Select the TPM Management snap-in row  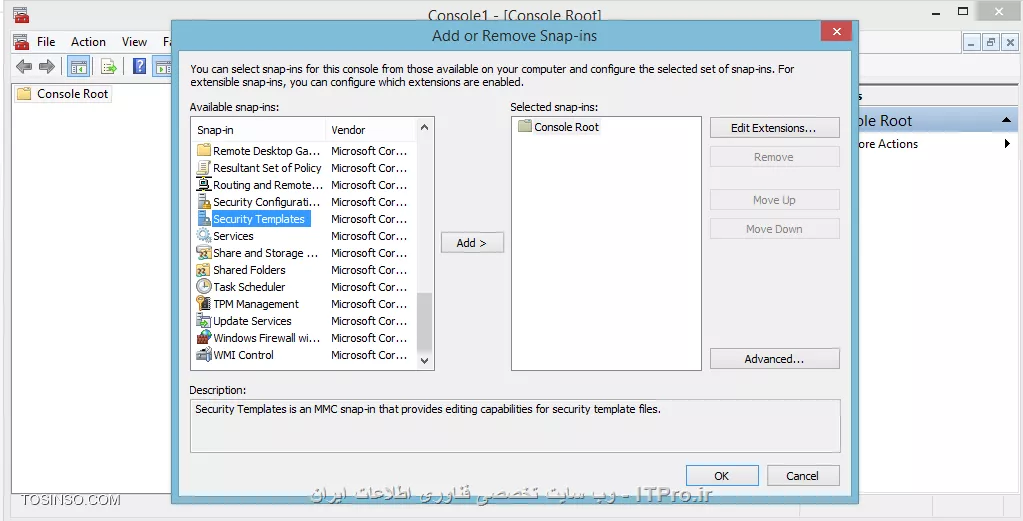point(304,303)
